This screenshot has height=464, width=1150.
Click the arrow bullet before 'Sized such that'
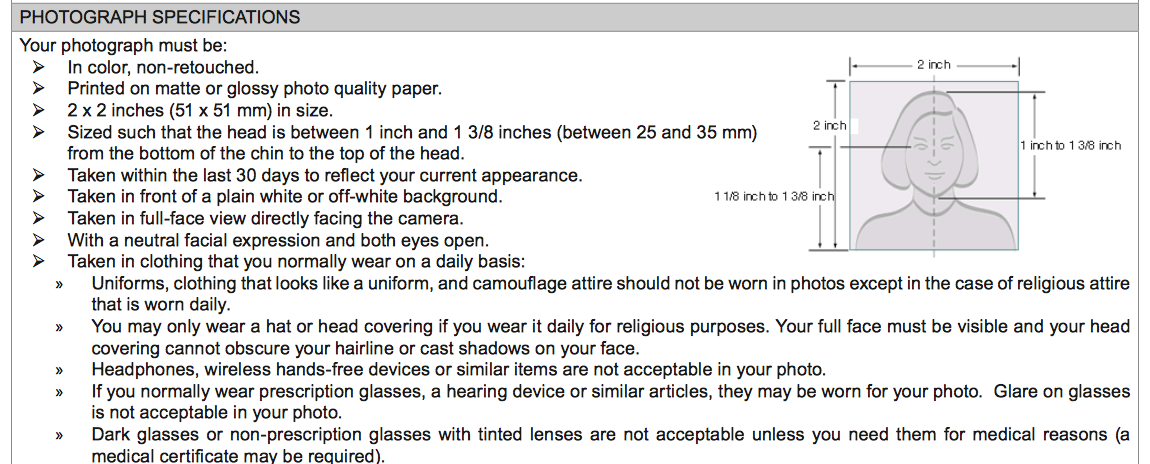point(39,132)
